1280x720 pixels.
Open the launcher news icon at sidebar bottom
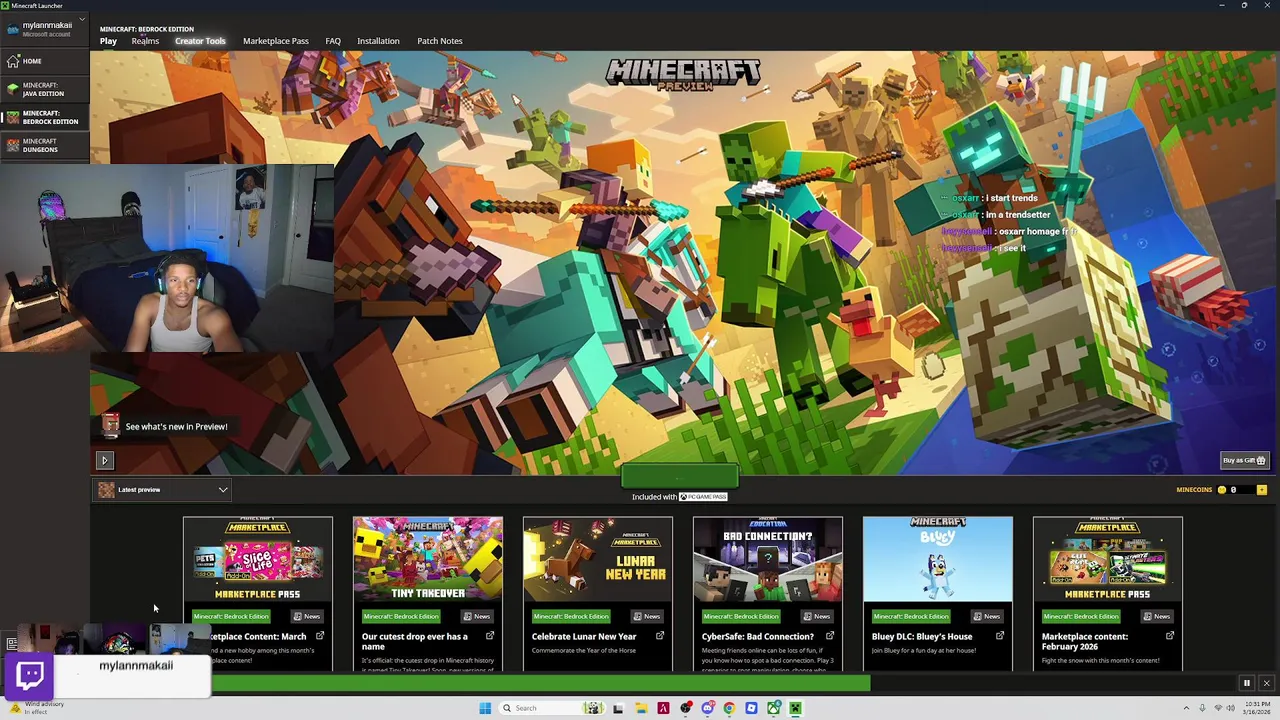pos(11,644)
